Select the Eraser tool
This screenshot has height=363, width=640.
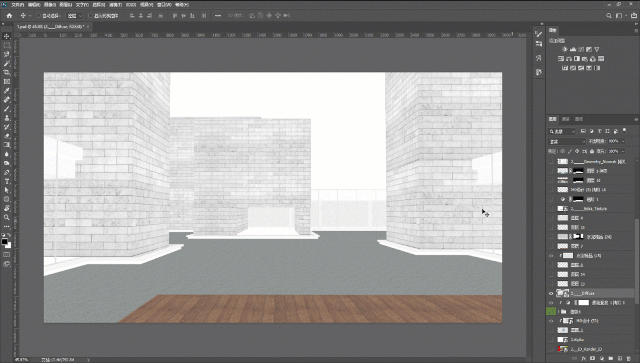7,136
